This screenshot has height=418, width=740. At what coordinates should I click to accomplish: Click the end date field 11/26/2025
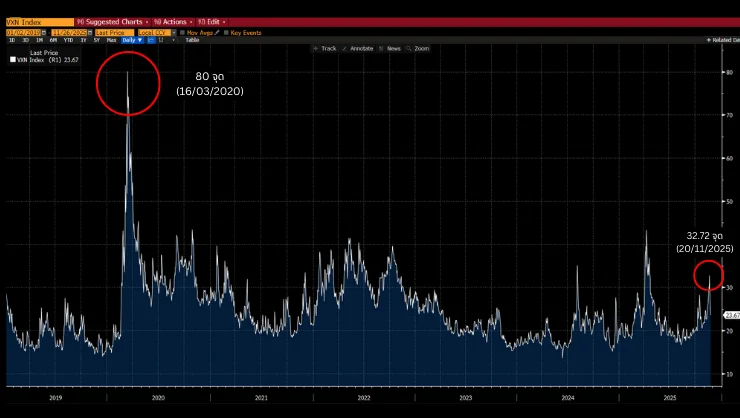[x=69, y=33]
